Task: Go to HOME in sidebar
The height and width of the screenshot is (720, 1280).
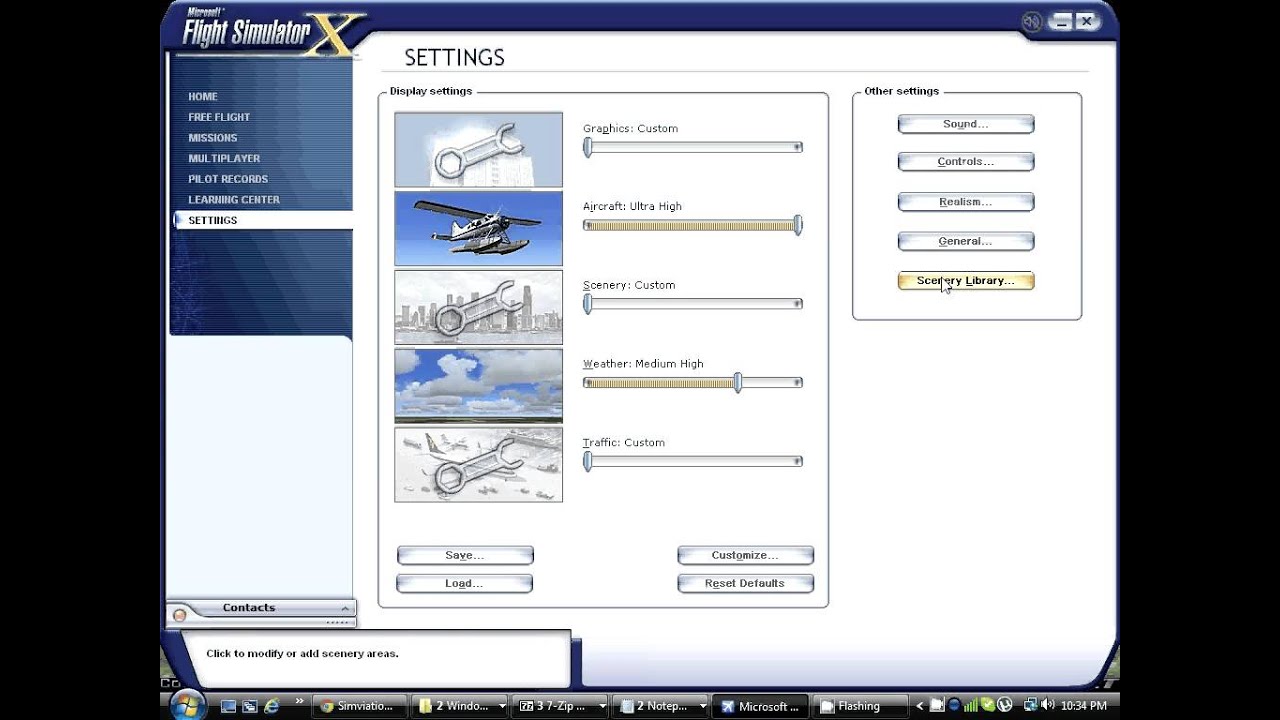Action: click(x=203, y=97)
